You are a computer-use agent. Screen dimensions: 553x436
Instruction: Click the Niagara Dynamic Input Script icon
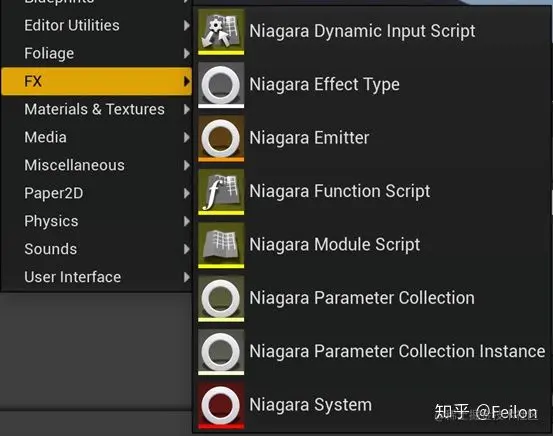click(221, 31)
